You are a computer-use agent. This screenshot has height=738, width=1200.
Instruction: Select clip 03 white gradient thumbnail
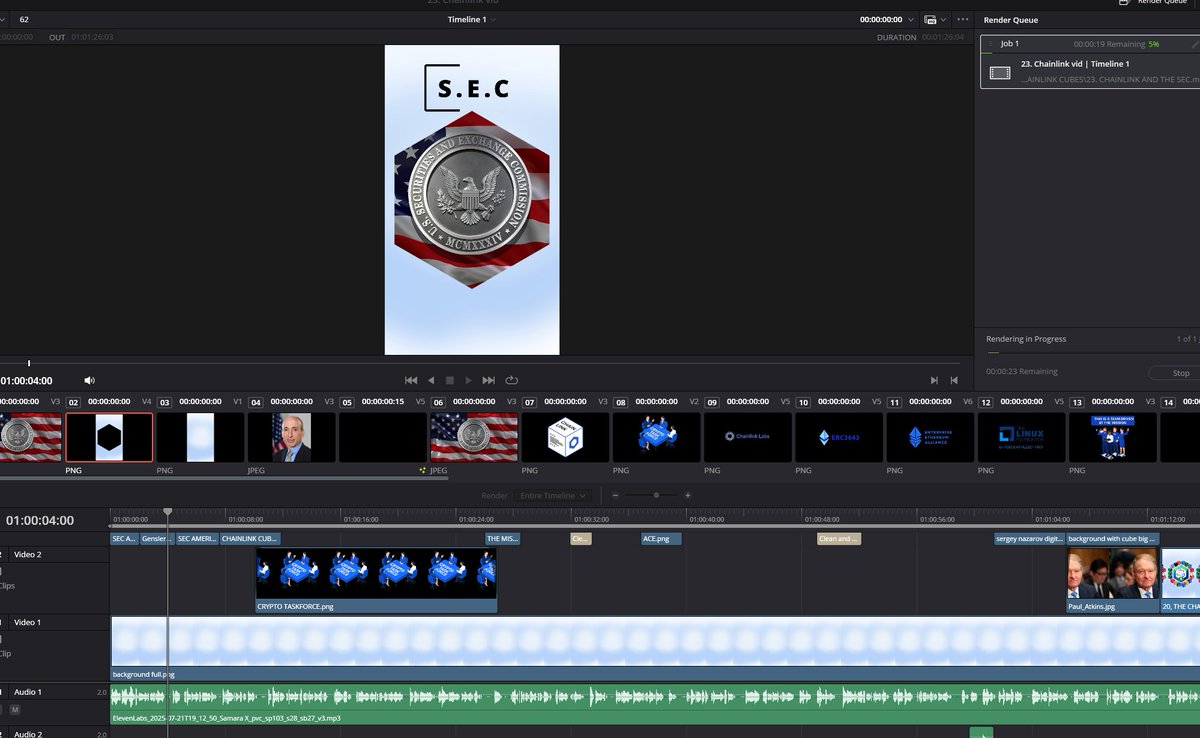[x=201, y=437]
